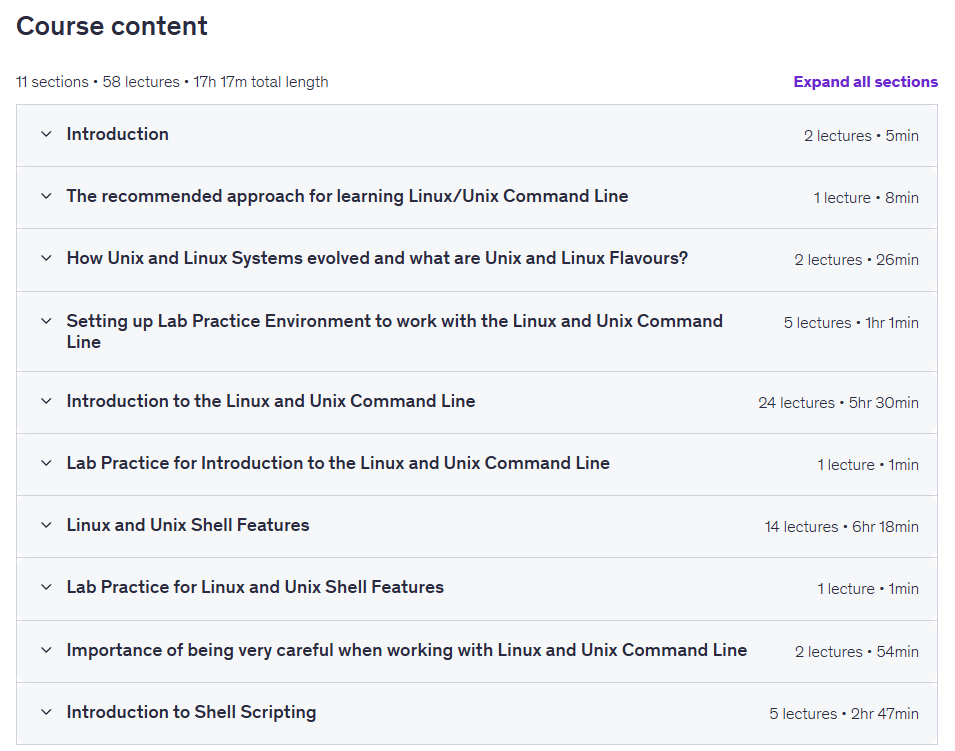Open the recommended approach for learning section
The width and height of the screenshot is (955, 751).
pyautogui.click(x=347, y=196)
